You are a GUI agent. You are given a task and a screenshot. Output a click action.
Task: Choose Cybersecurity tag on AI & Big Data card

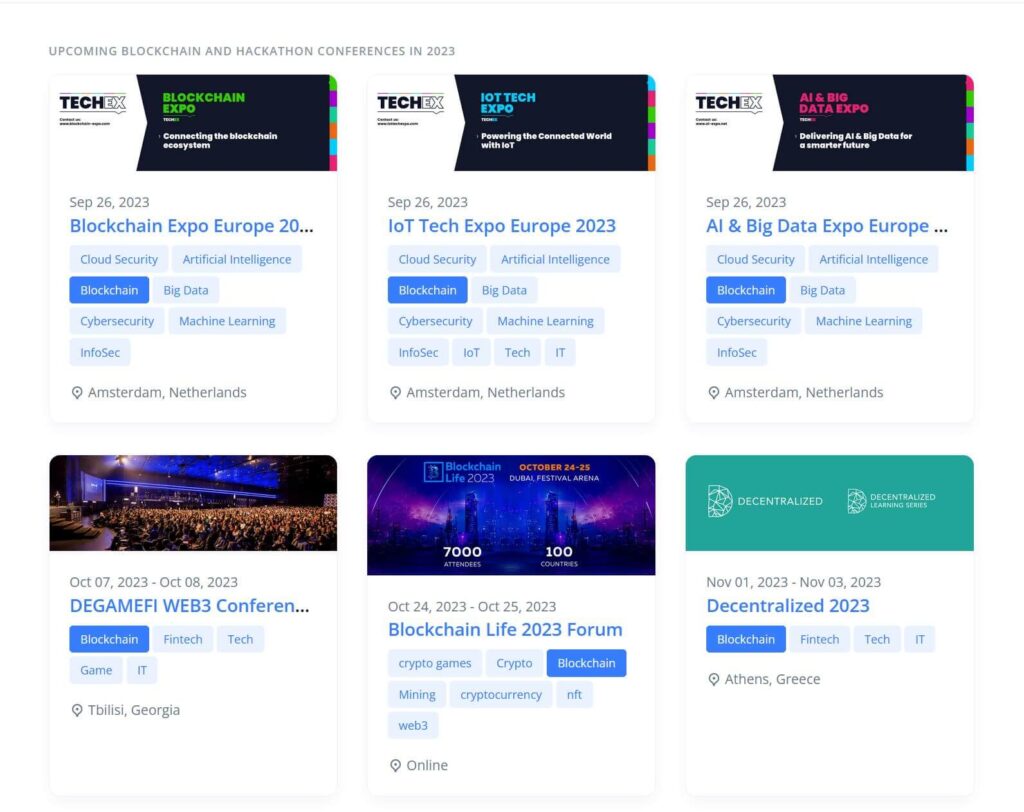754,321
